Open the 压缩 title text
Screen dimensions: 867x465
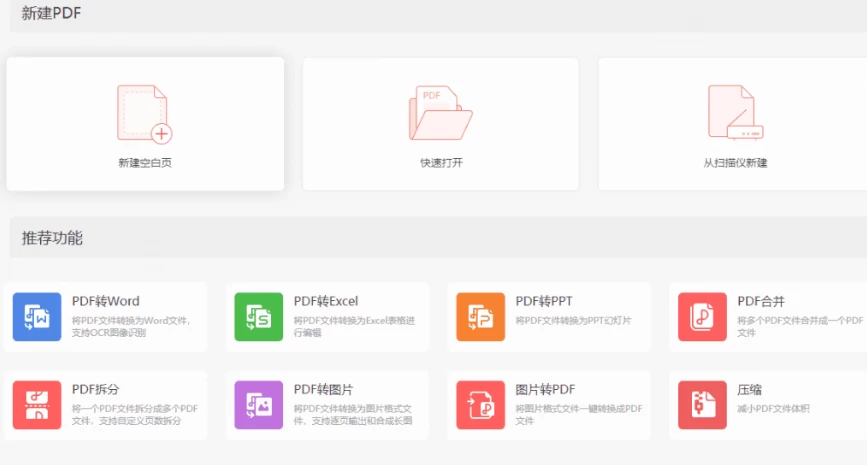point(749,389)
